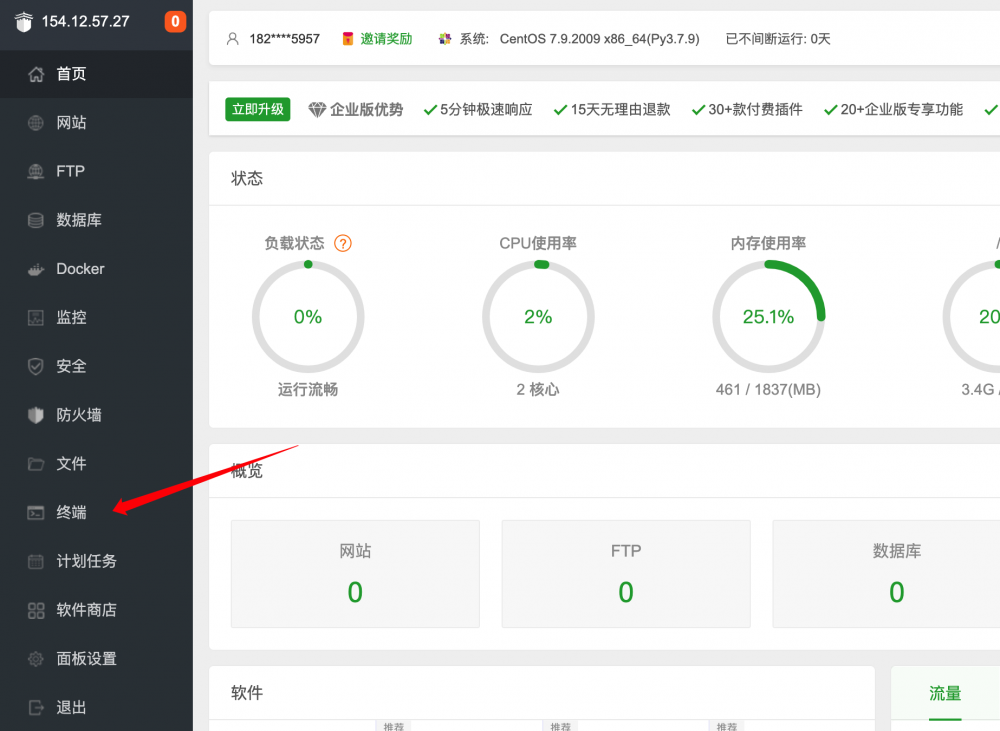Click the 邀请奖励 link
1000x731 pixels.
pyautogui.click(x=386, y=39)
